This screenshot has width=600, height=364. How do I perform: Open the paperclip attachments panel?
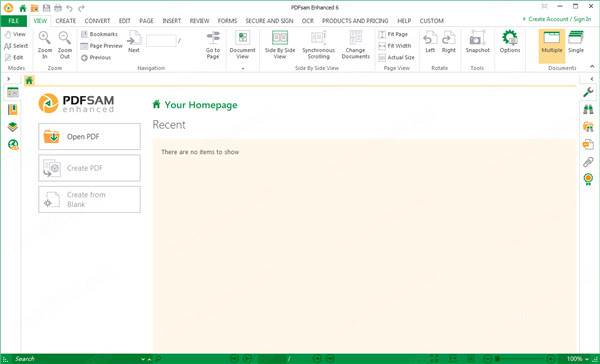point(588,162)
